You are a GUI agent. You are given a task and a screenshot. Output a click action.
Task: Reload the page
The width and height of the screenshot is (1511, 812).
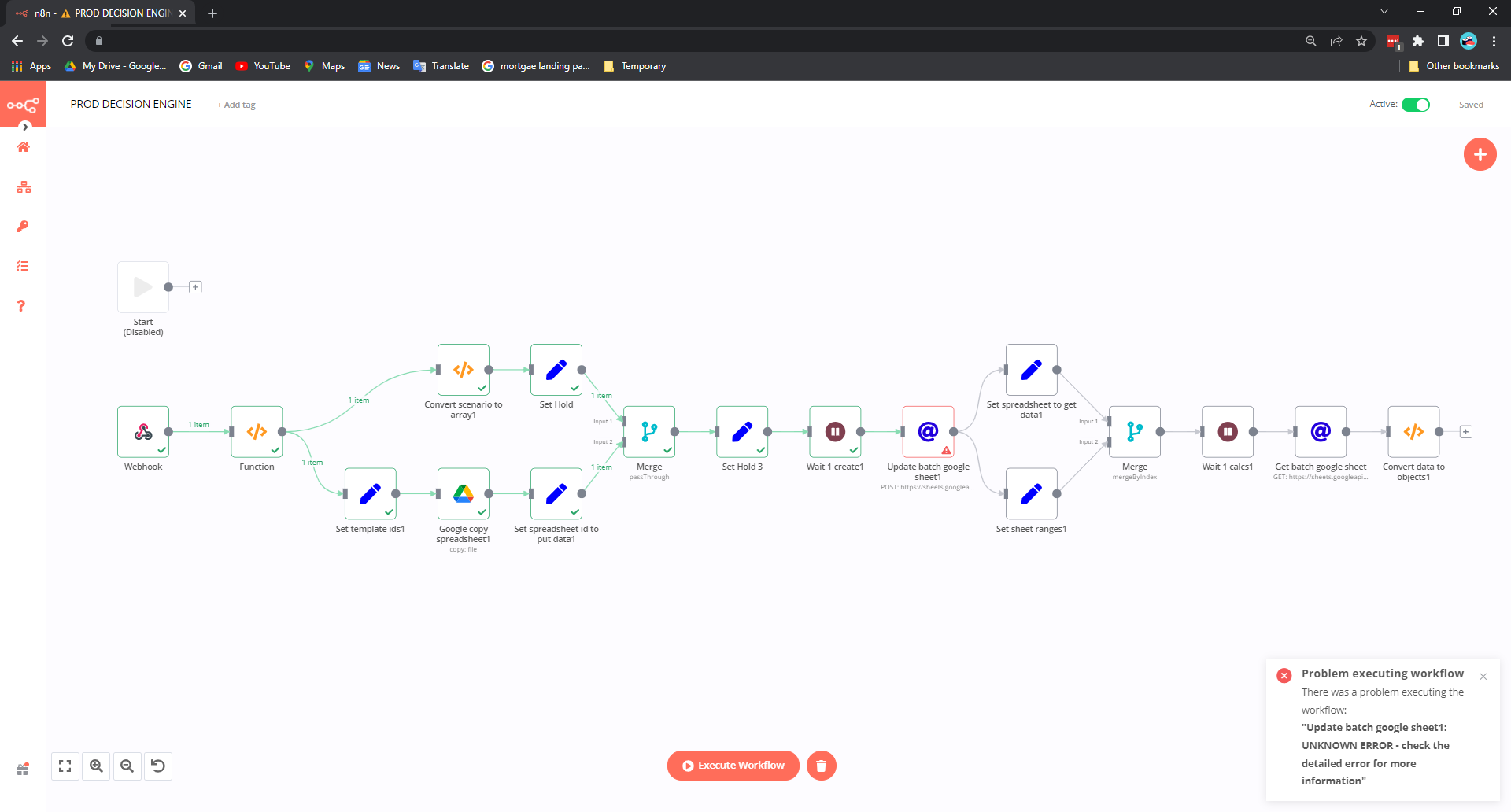pos(68,41)
